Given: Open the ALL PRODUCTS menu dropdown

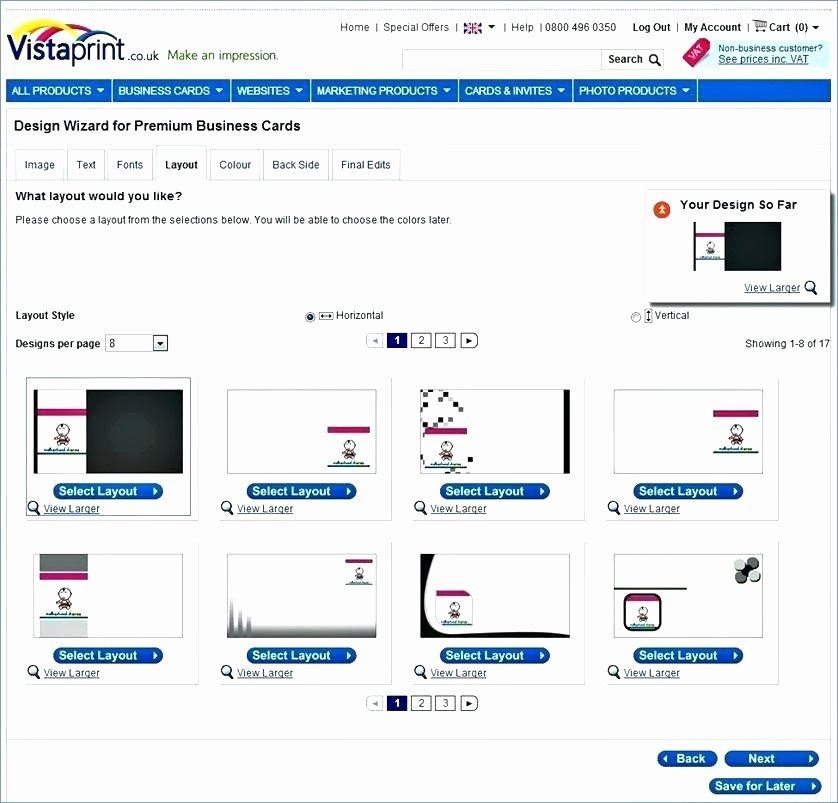Looking at the screenshot, I should click(58, 91).
